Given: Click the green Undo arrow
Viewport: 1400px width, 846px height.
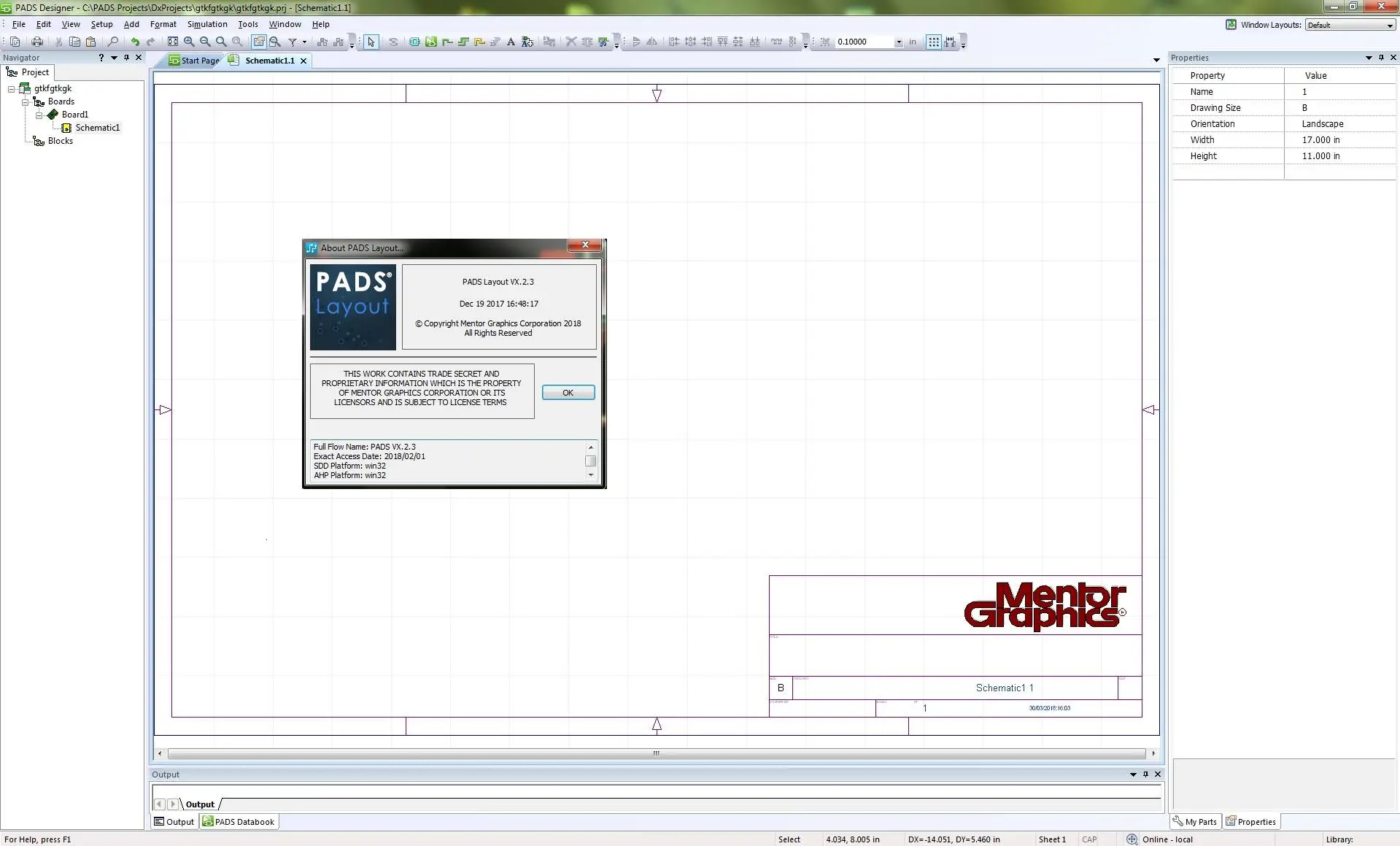Looking at the screenshot, I should [135, 42].
